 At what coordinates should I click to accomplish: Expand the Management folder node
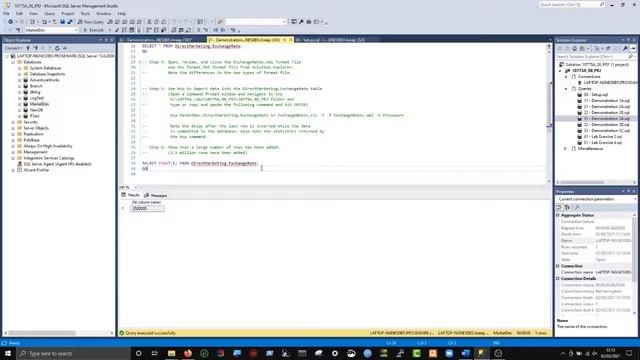[x=13, y=152]
